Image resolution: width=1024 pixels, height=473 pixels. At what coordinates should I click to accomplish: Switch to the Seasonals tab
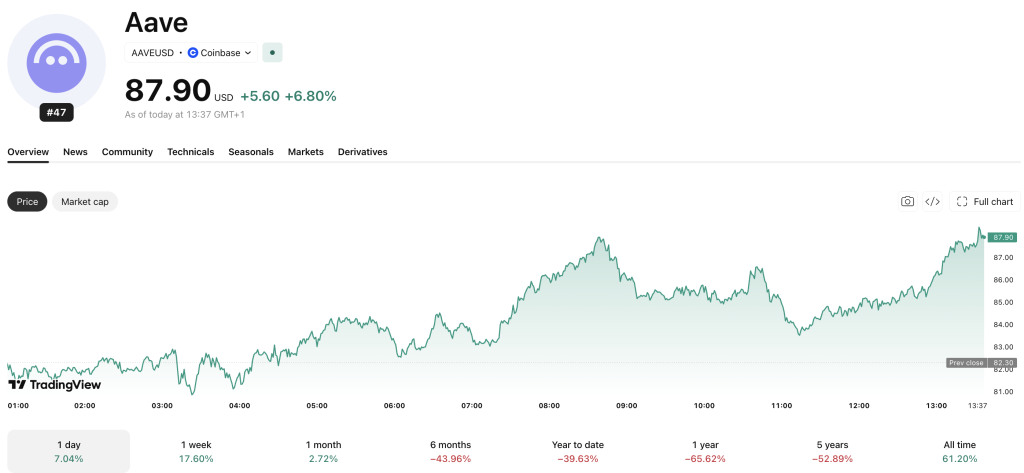tap(251, 152)
